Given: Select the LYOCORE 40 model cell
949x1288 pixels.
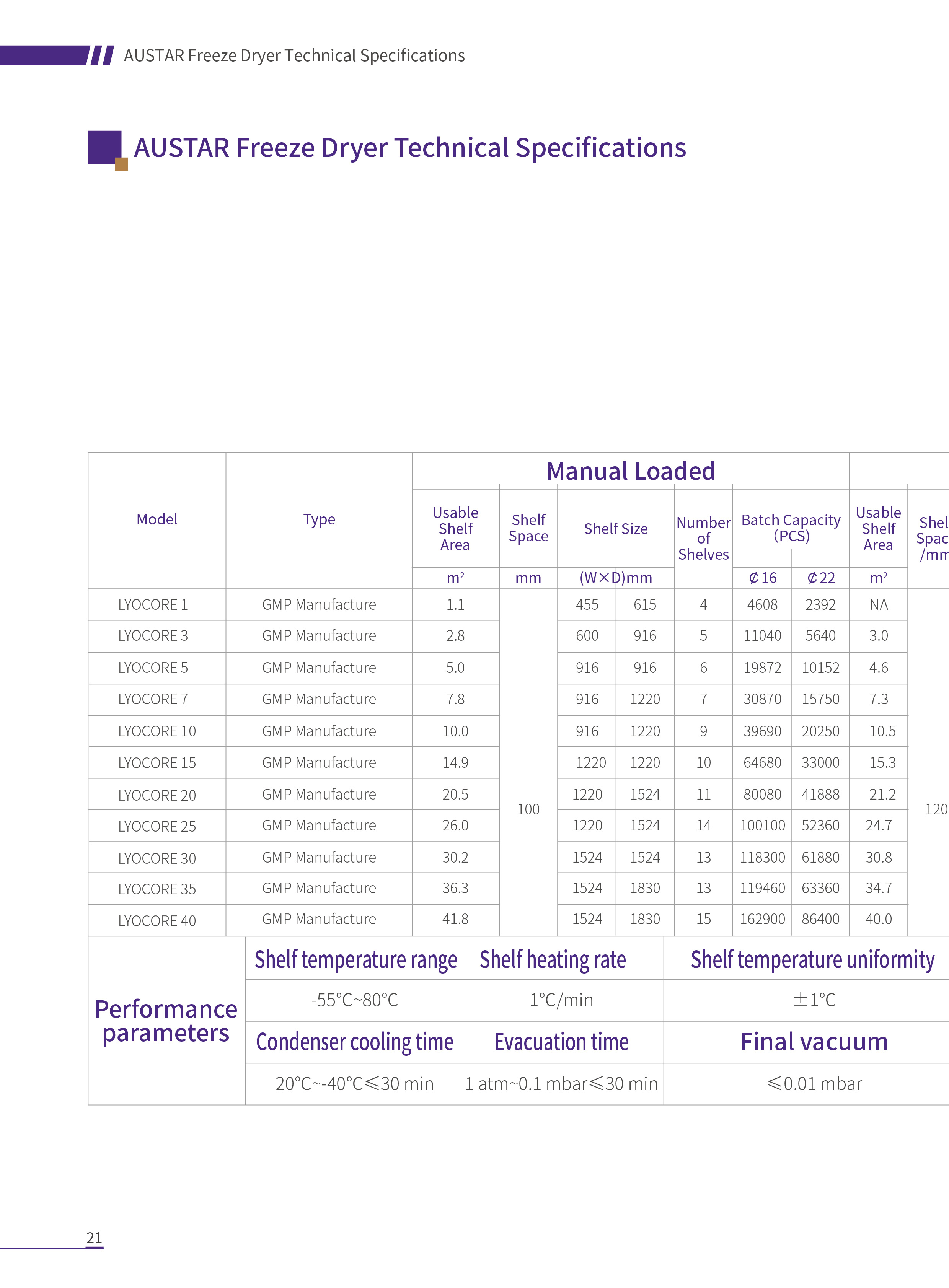Looking at the screenshot, I should (x=157, y=921).
